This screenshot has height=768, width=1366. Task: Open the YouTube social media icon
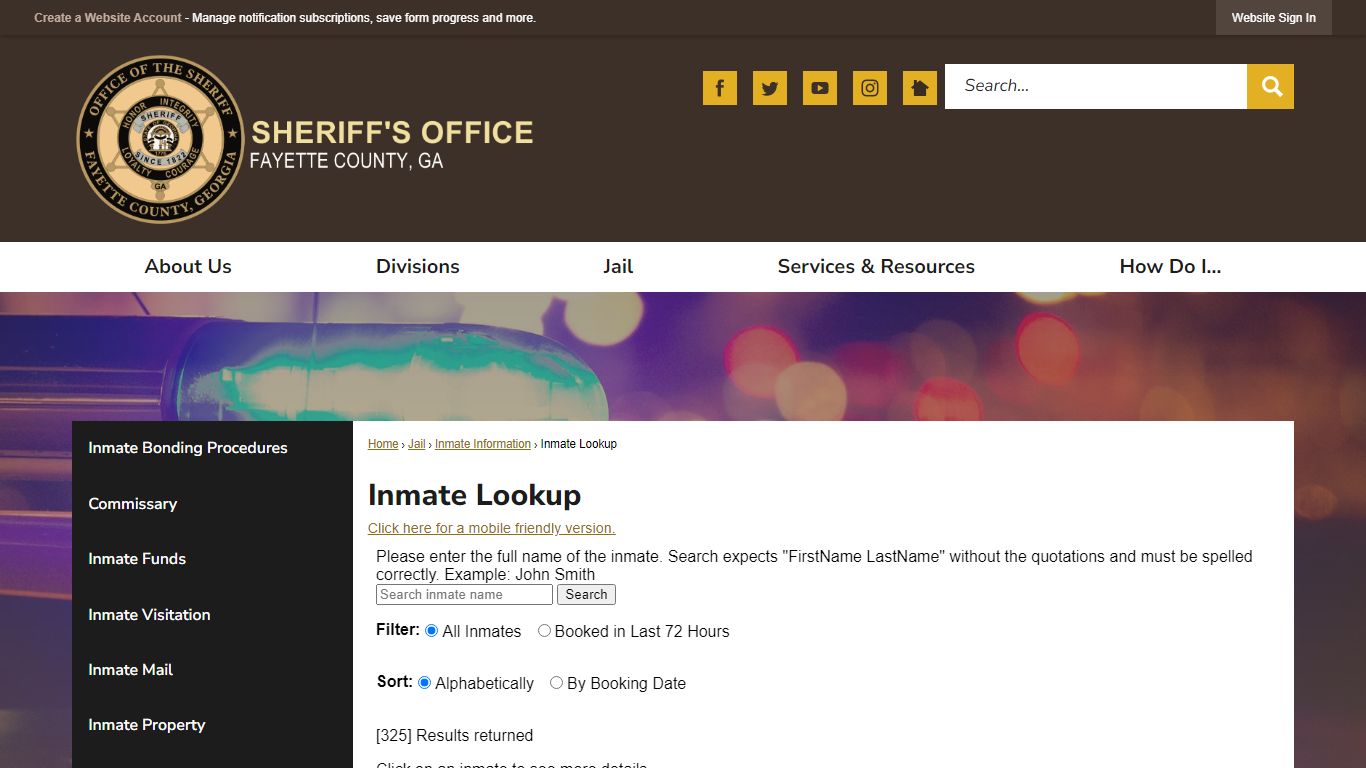[819, 88]
